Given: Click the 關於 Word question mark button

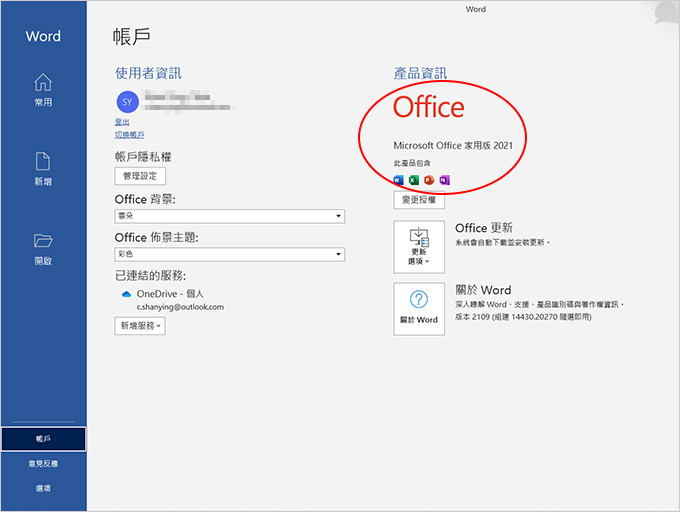Looking at the screenshot, I should 419,309.
